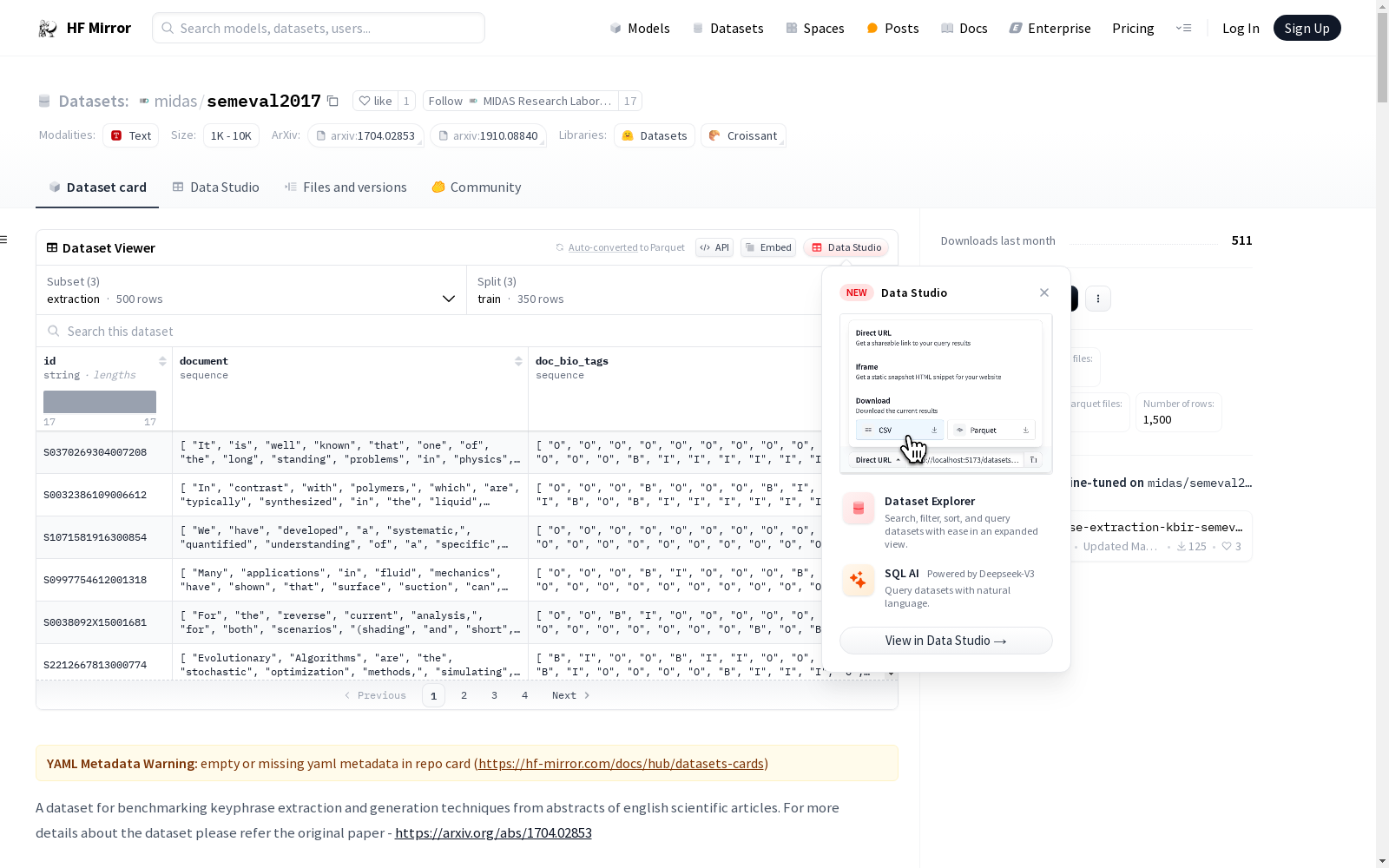Switch to the Data Studio tab
The image size is (1389, 868).
point(216,187)
